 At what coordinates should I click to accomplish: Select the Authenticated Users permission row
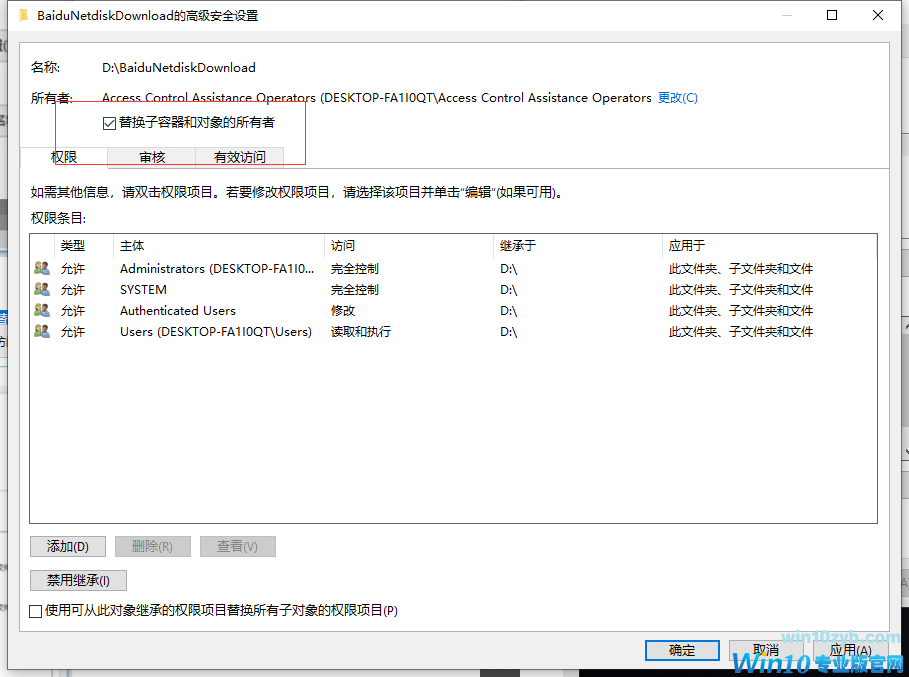pyautogui.click(x=178, y=310)
